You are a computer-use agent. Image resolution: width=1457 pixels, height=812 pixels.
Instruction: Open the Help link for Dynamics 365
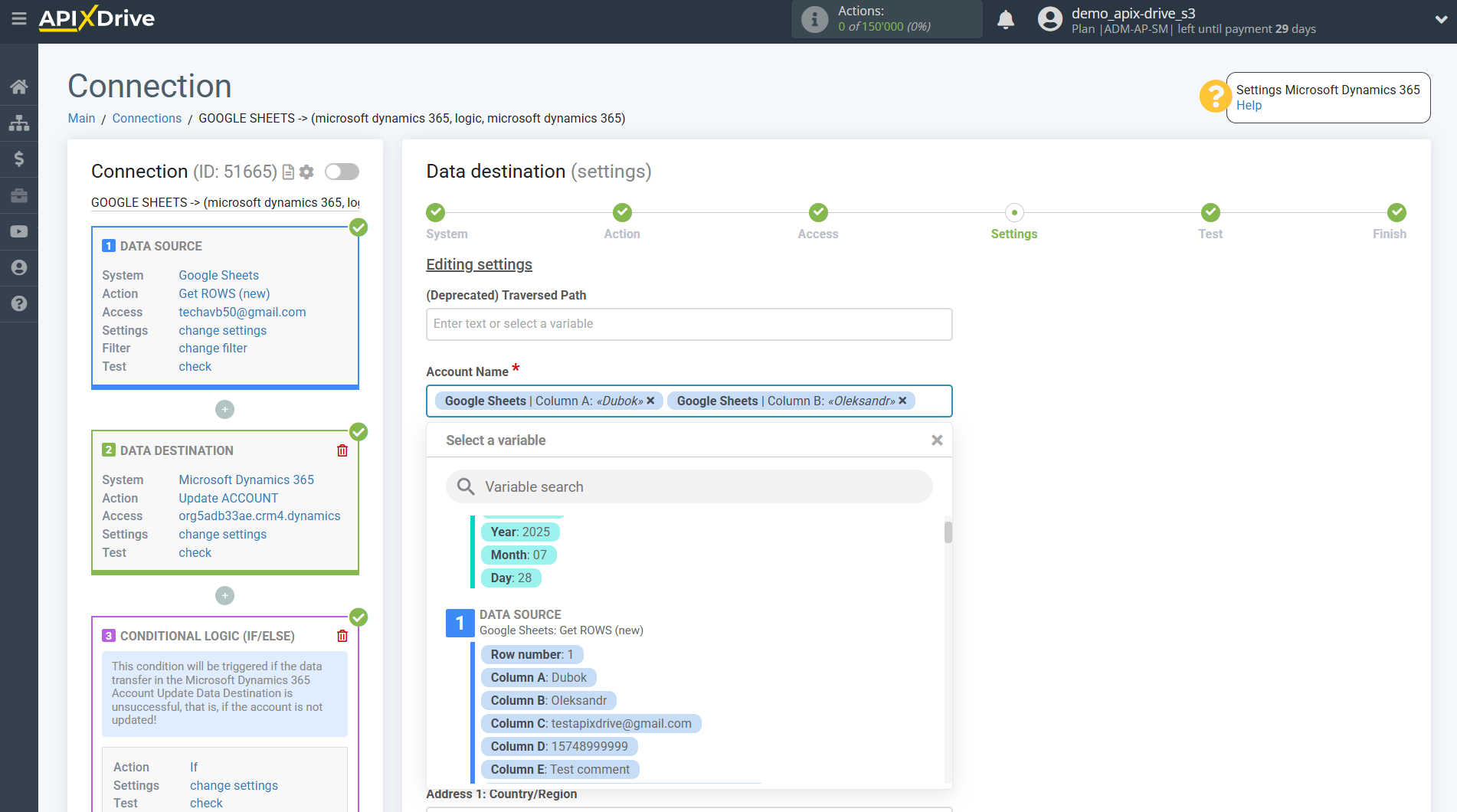(1249, 106)
